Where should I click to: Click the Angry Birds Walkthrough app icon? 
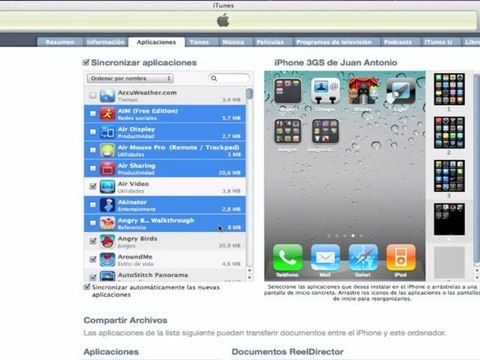[x=107, y=223]
